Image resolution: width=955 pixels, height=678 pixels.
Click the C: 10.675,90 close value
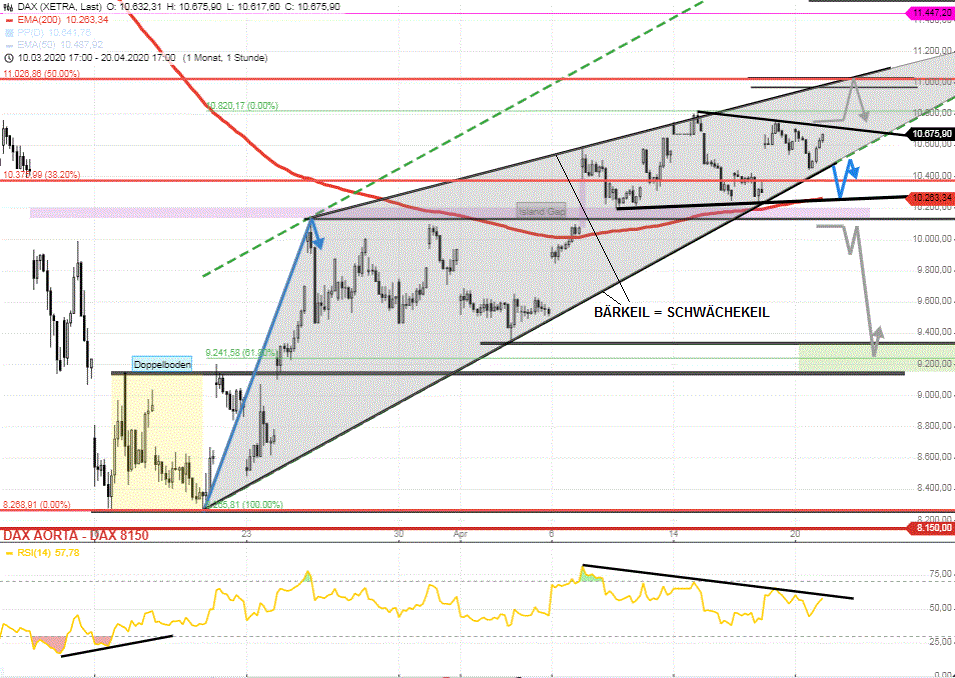312,7
